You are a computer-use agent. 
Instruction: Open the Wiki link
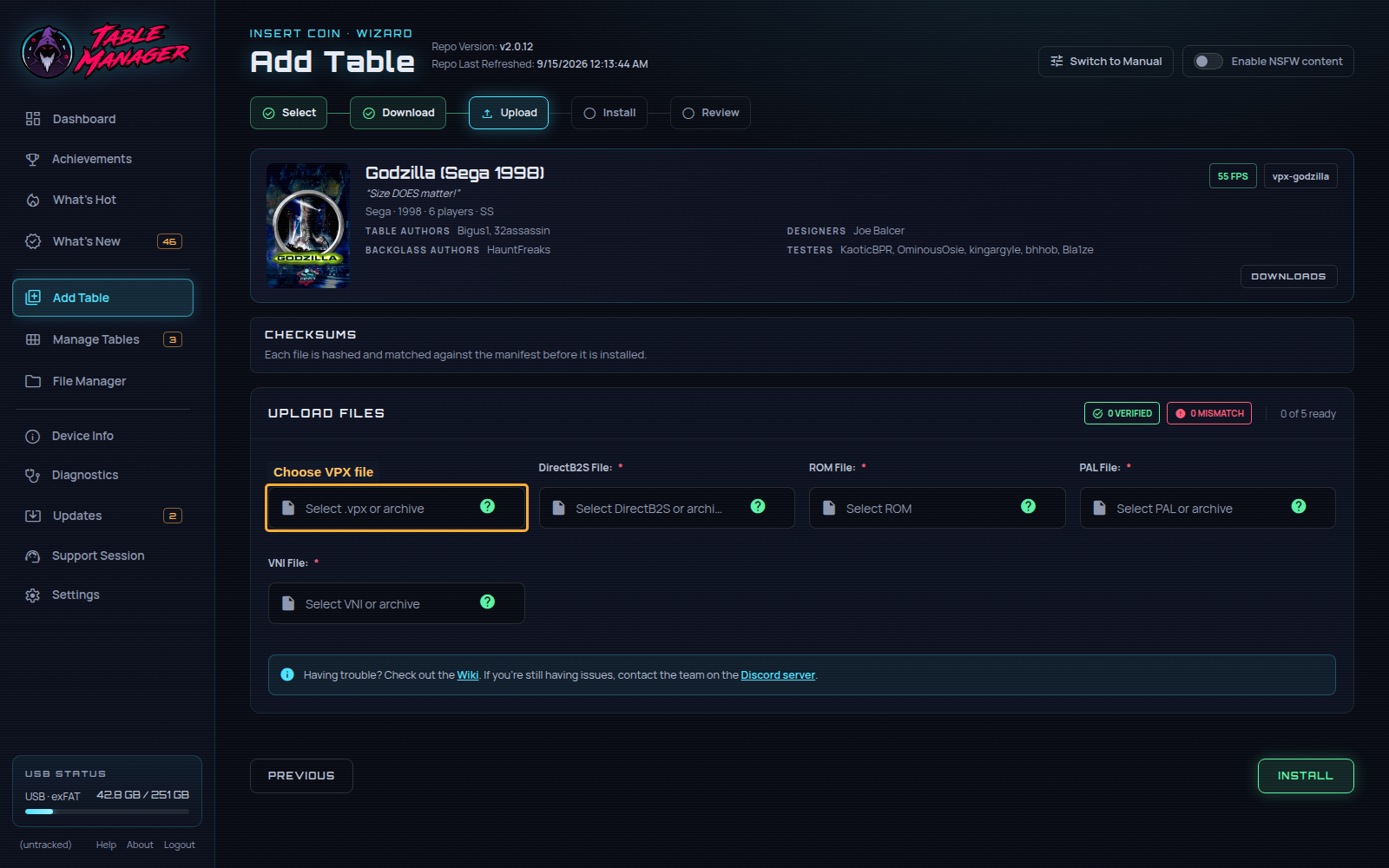tap(468, 675)
